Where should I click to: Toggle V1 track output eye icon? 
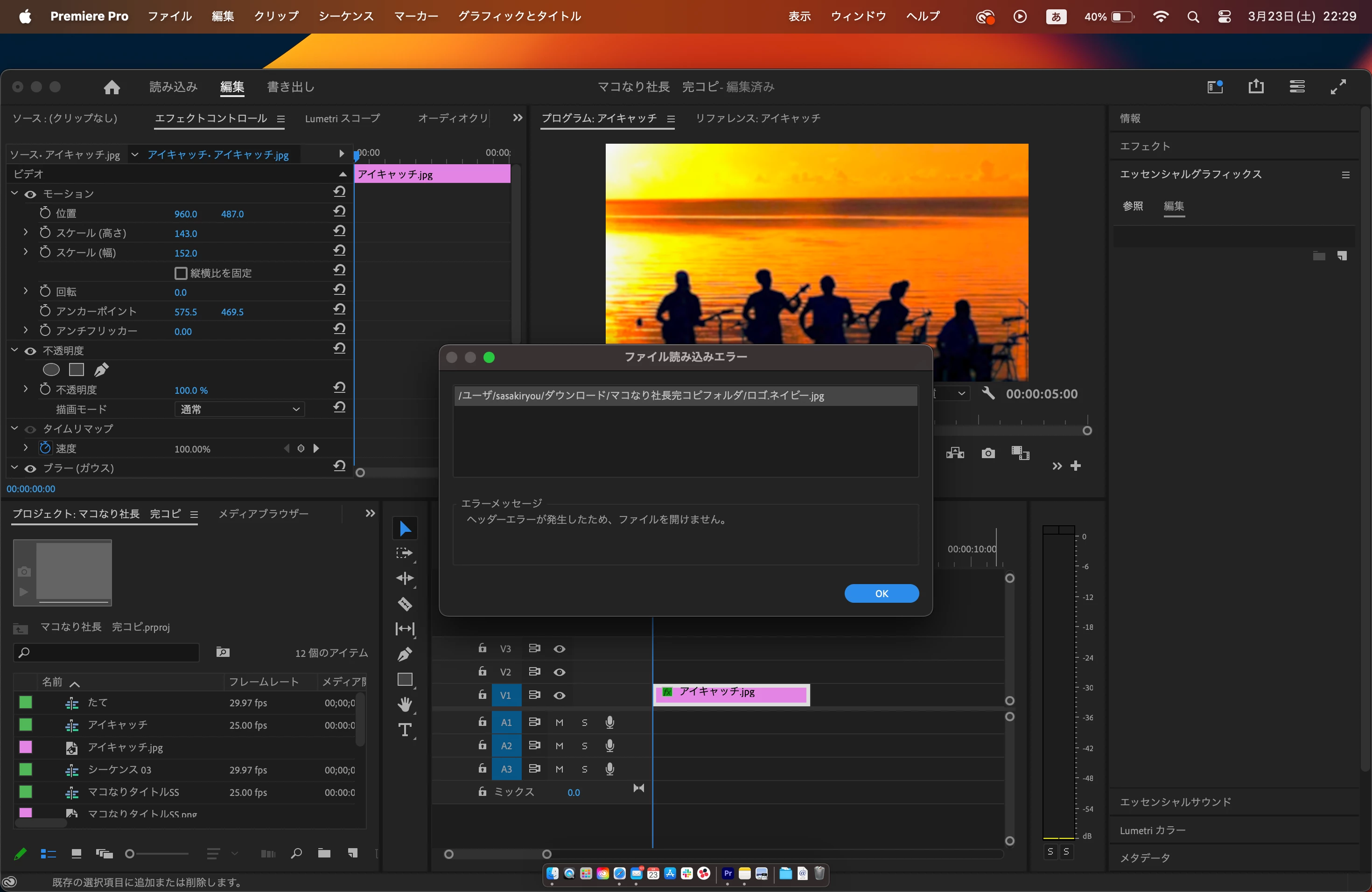559,696
